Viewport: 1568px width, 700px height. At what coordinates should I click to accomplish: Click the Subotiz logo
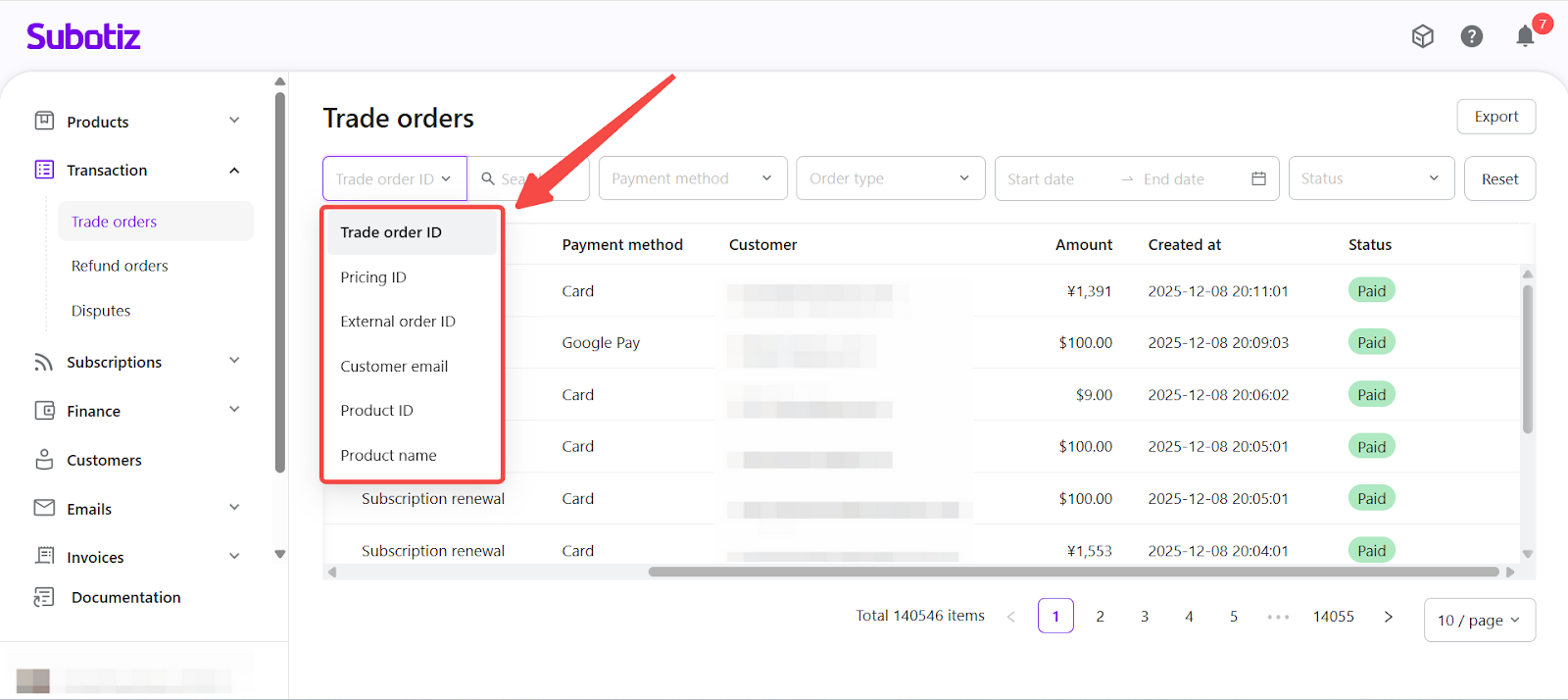click(x=83, y=37)
